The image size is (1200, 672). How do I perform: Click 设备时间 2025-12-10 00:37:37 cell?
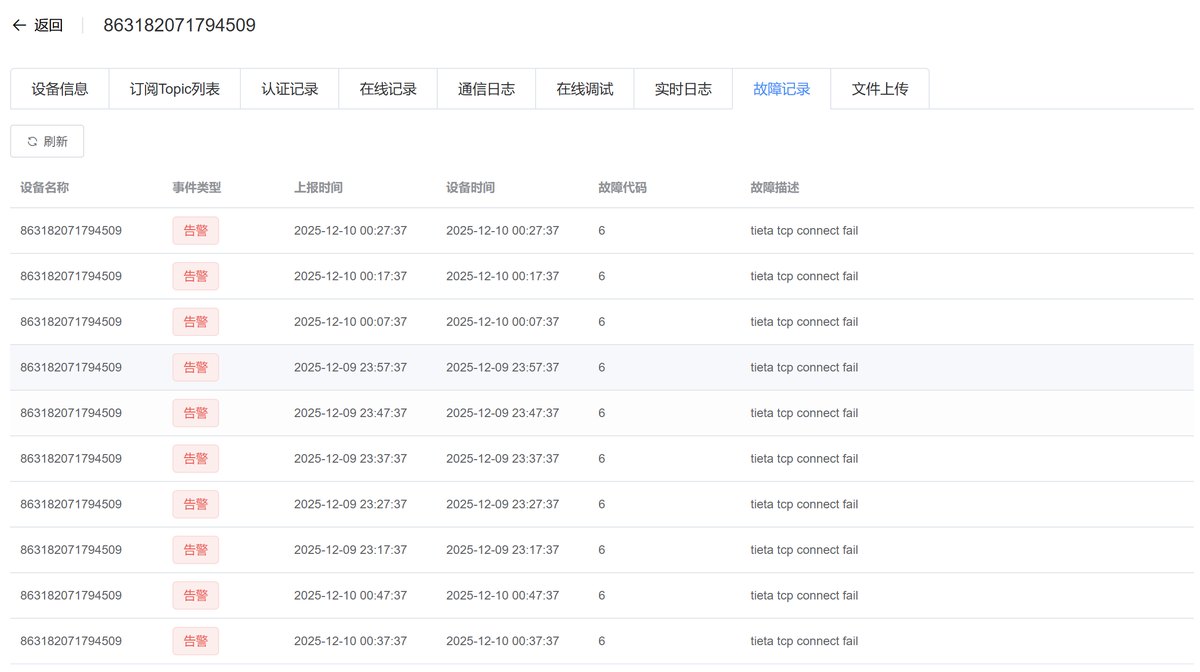(x=502, y=641)
